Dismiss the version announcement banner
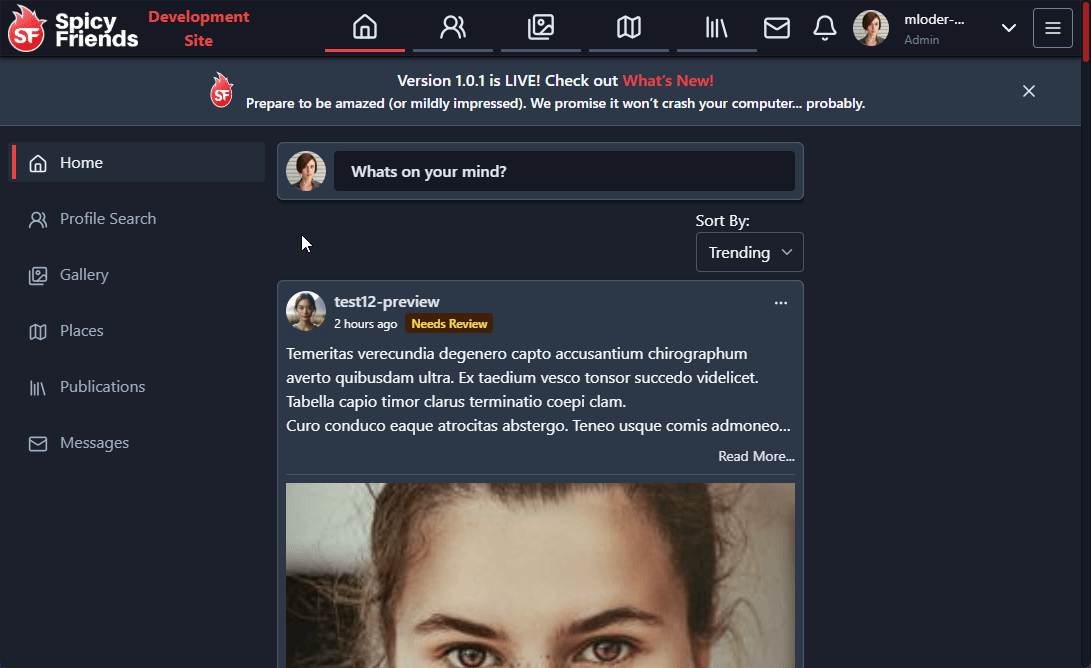The image size is (1091, 668). (x=1029, y=91)
